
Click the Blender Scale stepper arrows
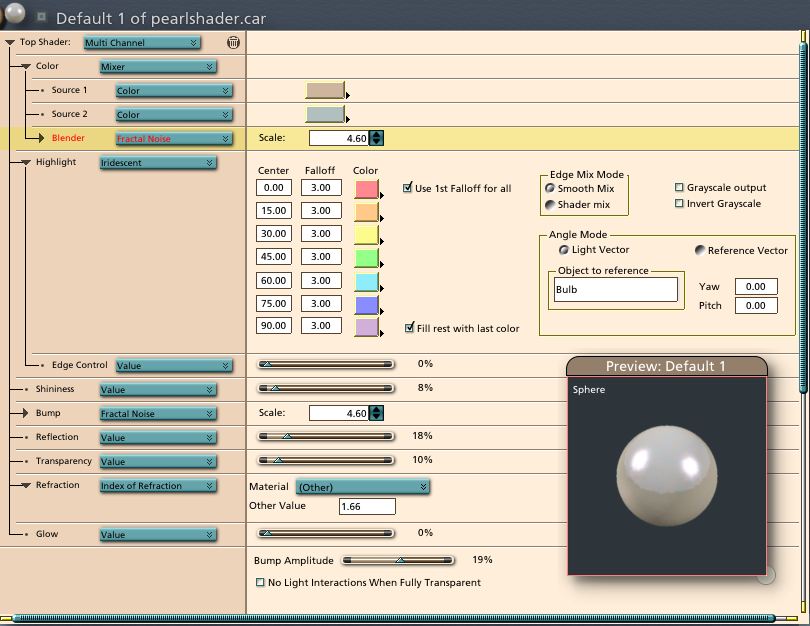coord(376,138)
